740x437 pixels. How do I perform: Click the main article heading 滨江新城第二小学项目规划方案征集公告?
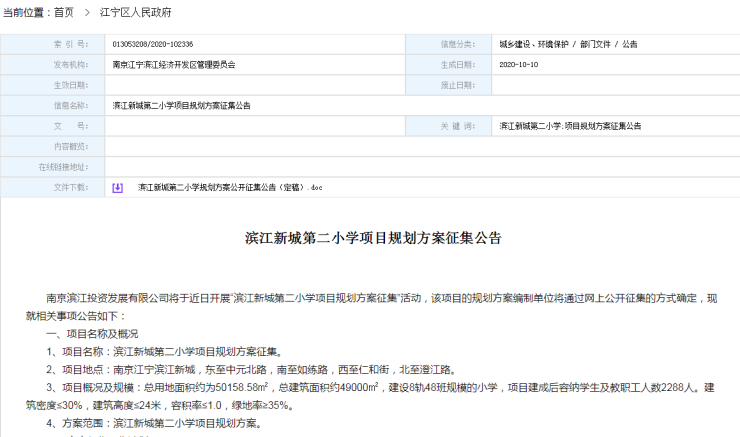pyautogui.click(x=373, y=238)
